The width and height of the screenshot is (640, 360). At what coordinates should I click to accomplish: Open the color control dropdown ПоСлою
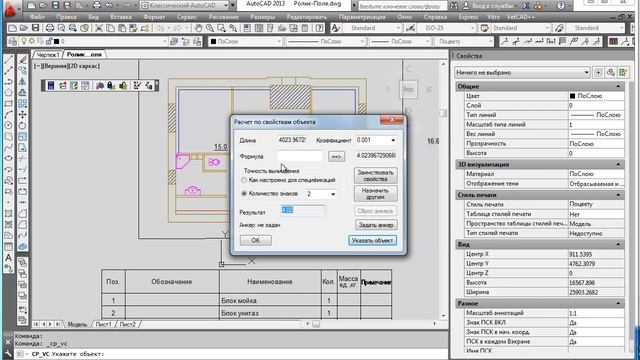click(279, 41)
